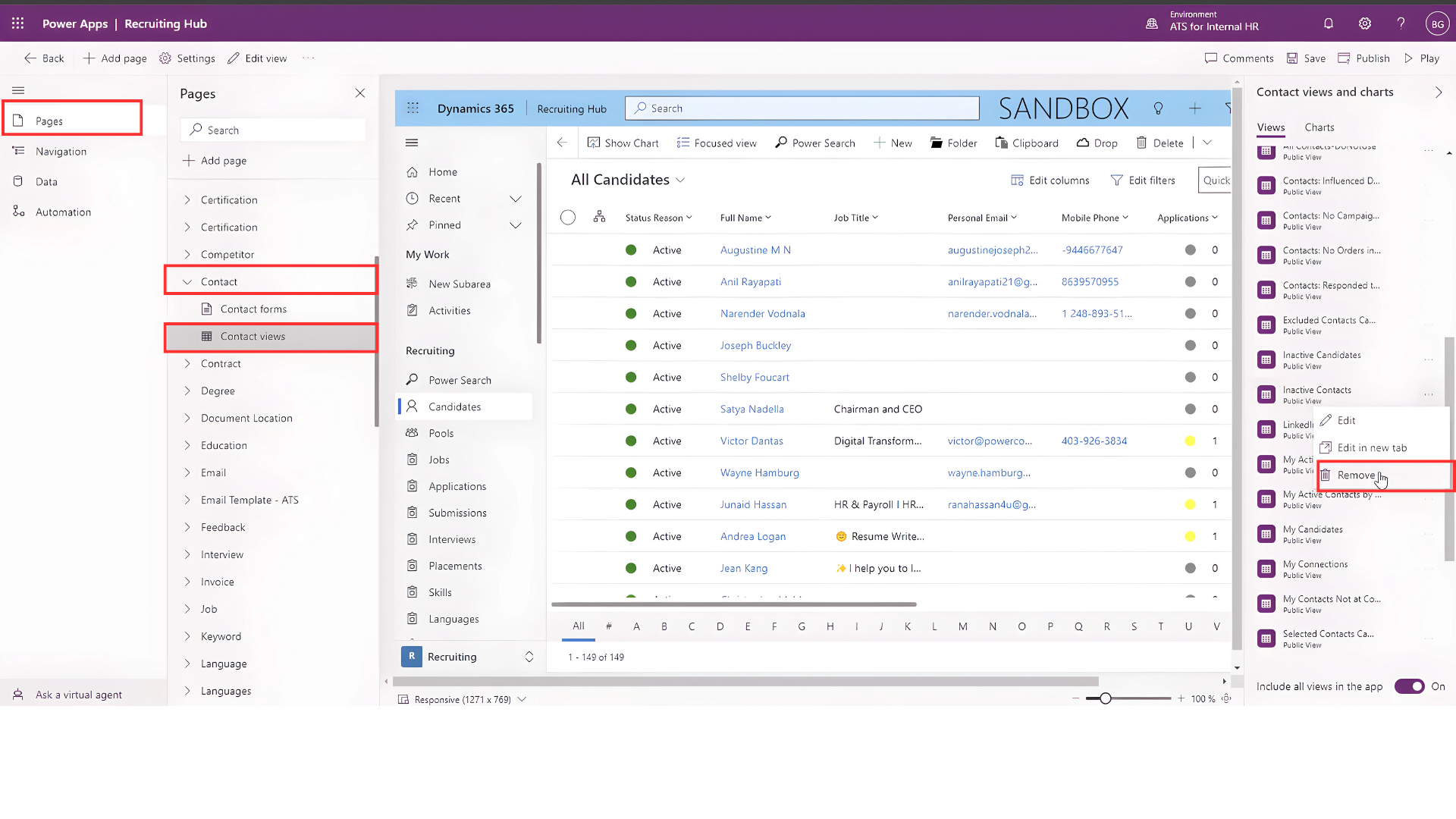1456x819 pixels.
Task: Click the Pages panel Search field
Action: tap(273, 130)
